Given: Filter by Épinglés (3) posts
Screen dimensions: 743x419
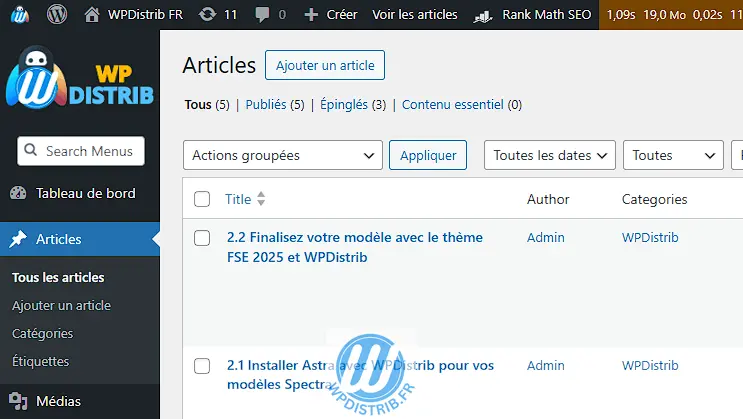Looking at the screenshot, I should pos(353,104).
